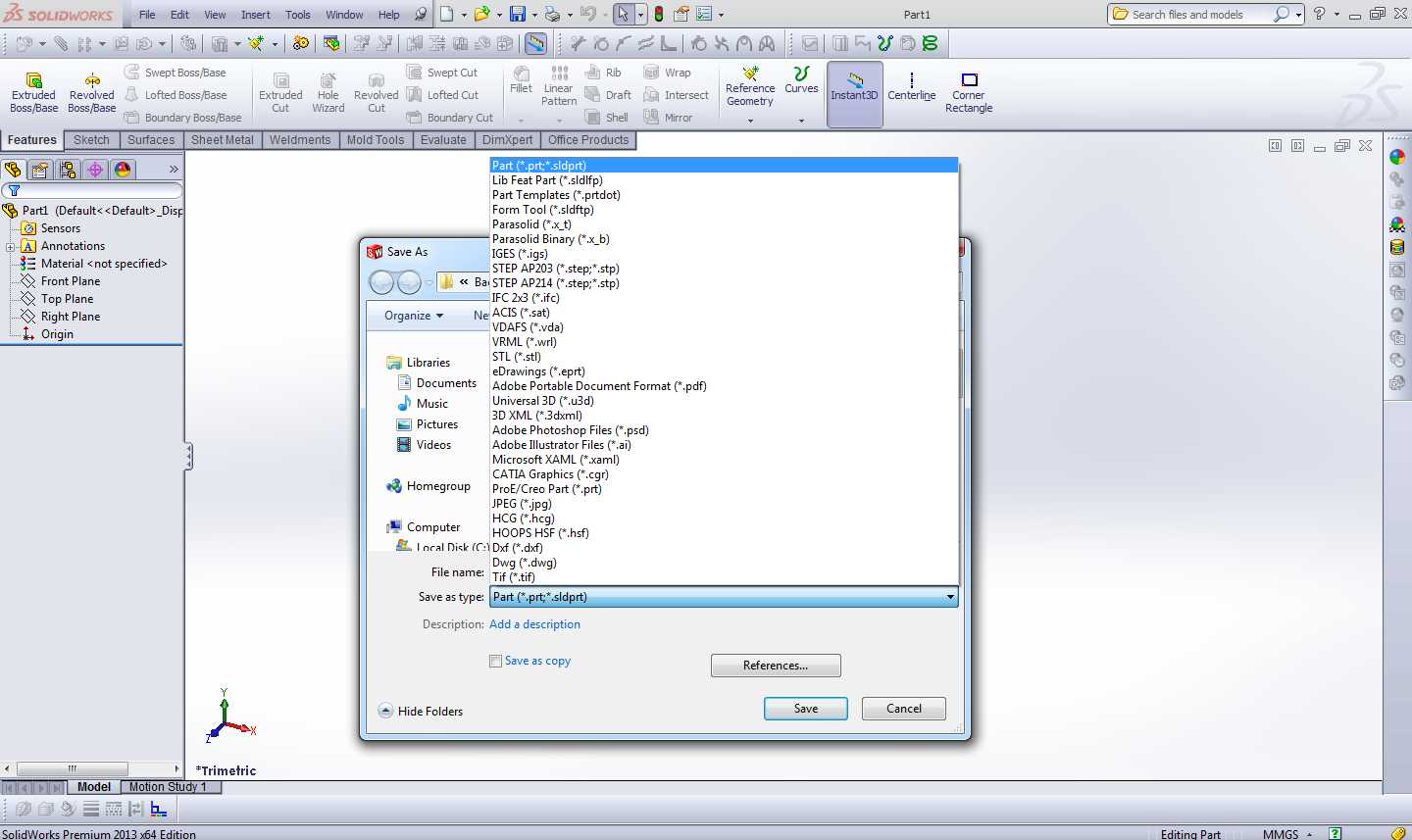The width and height of the screenshot is (1412, 840).
Task: Select the Extruded Boss/Base tool
Action: (x=33, y=93)
